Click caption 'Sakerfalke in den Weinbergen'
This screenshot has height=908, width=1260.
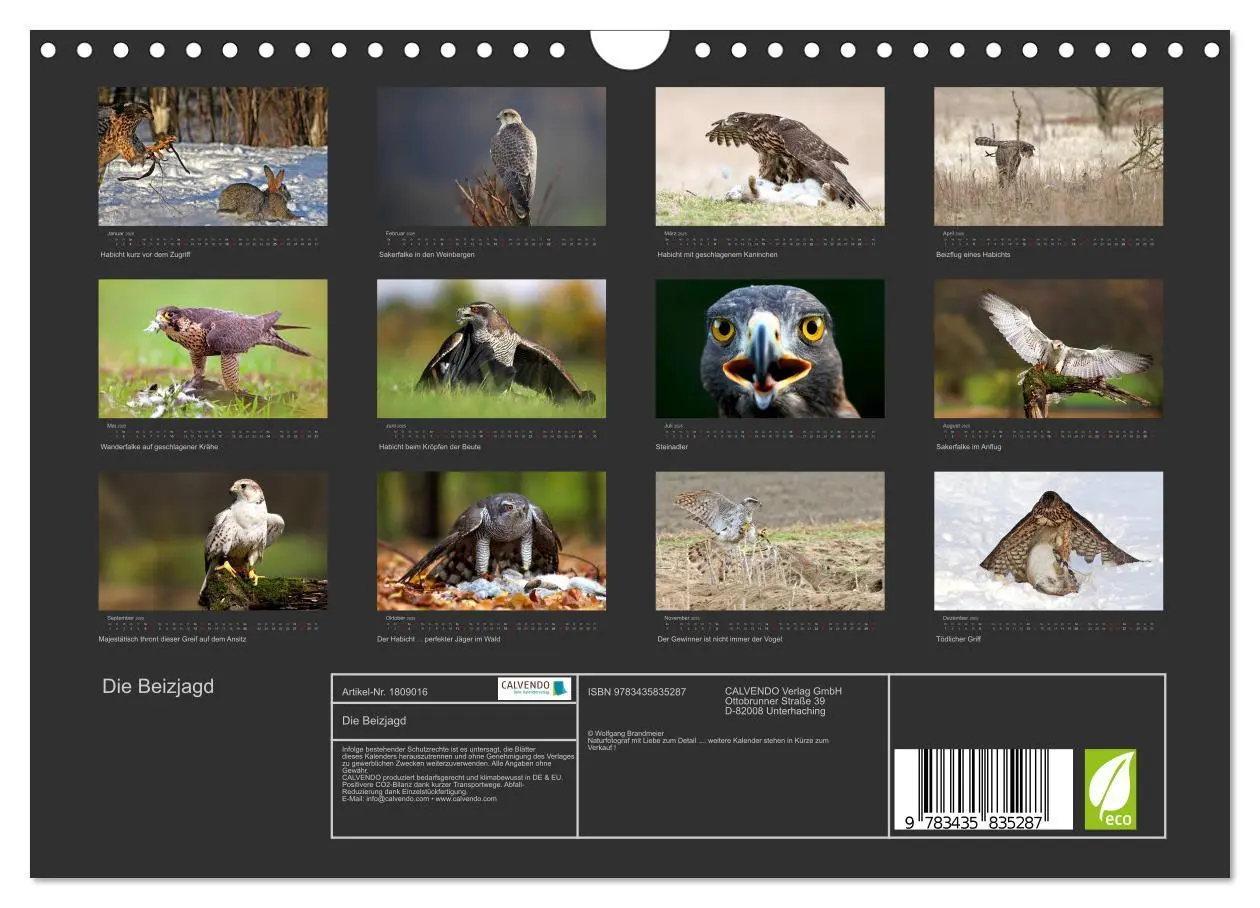[426, 255]
